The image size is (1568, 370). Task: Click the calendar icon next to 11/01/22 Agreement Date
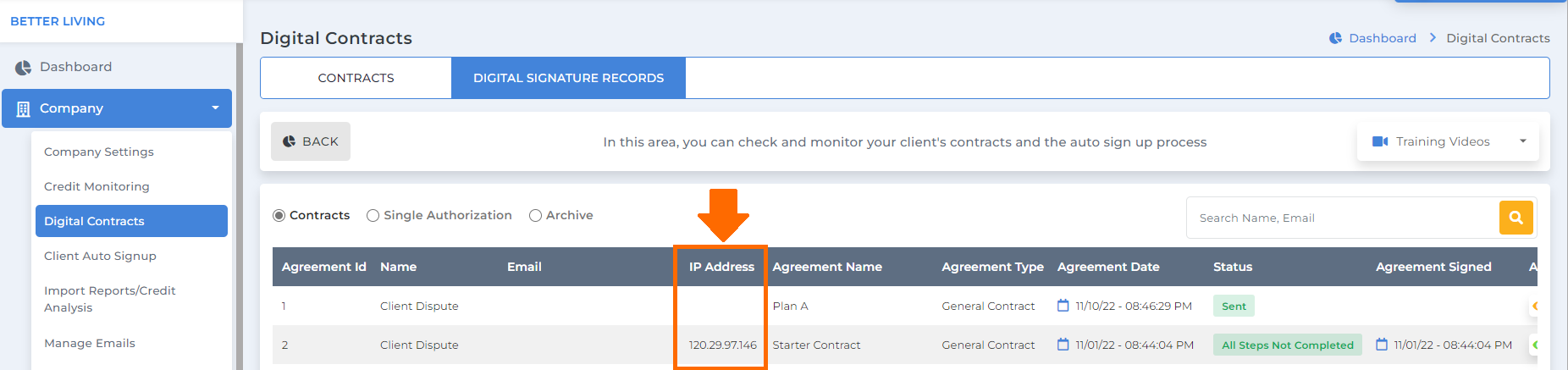[1063, 345]
